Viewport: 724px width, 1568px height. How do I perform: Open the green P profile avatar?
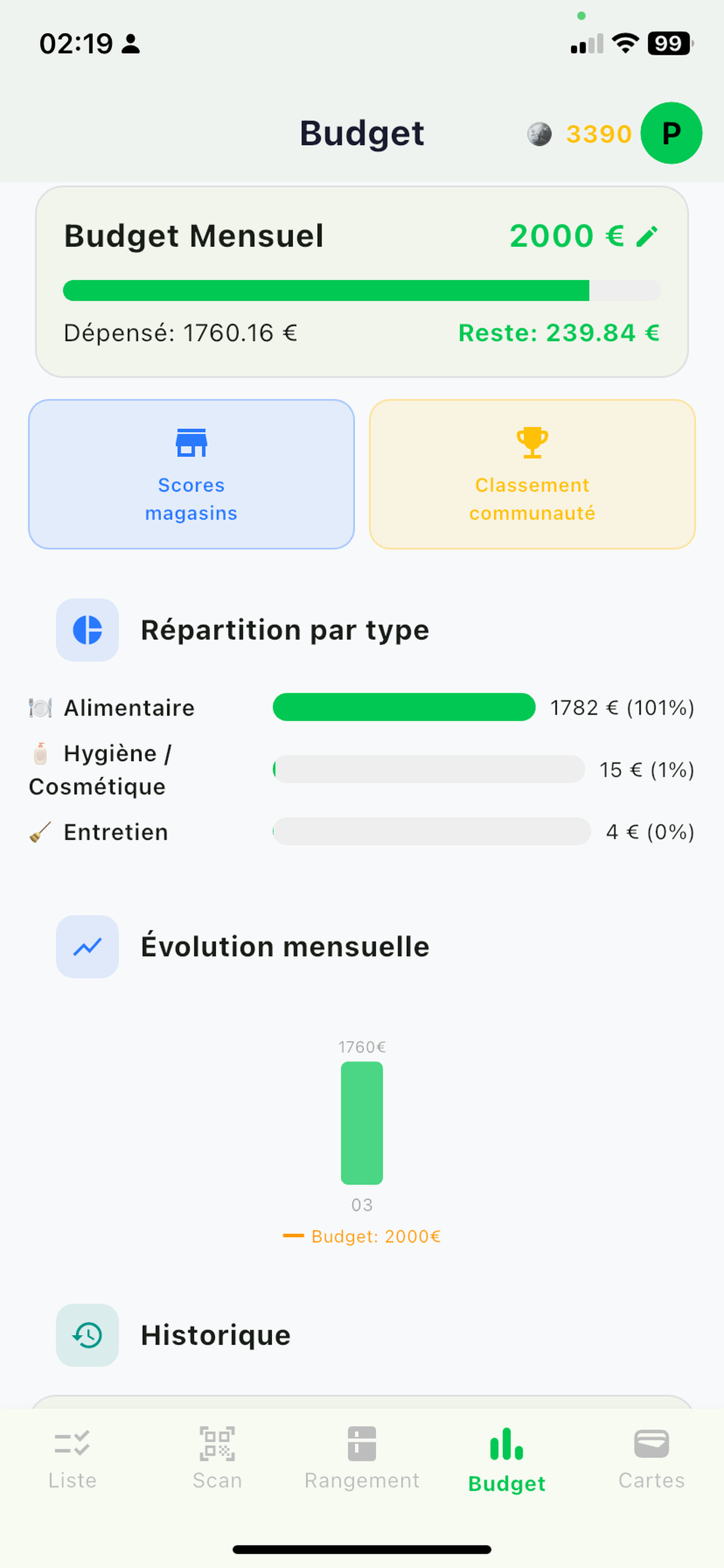tap(671, 134)
